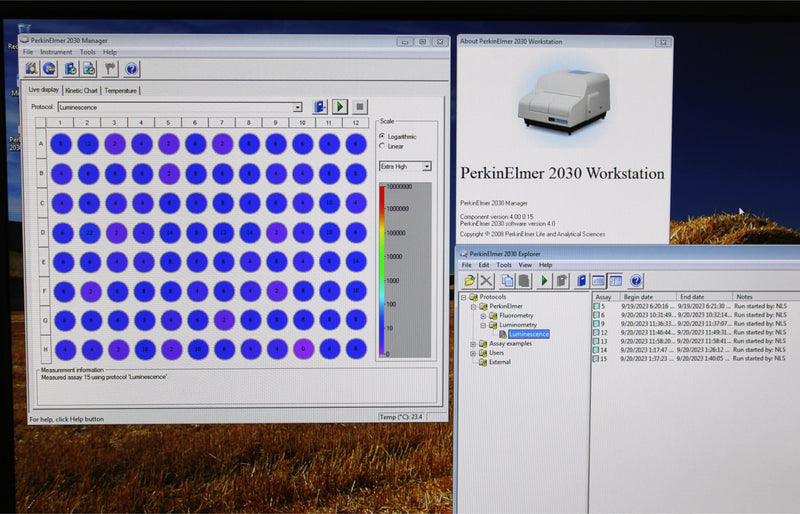Image resolution: width=800 pixels, height=514 pixels.
Task: Click the green Run arrow in Explorer toolbar
Action: click(544, 281)
